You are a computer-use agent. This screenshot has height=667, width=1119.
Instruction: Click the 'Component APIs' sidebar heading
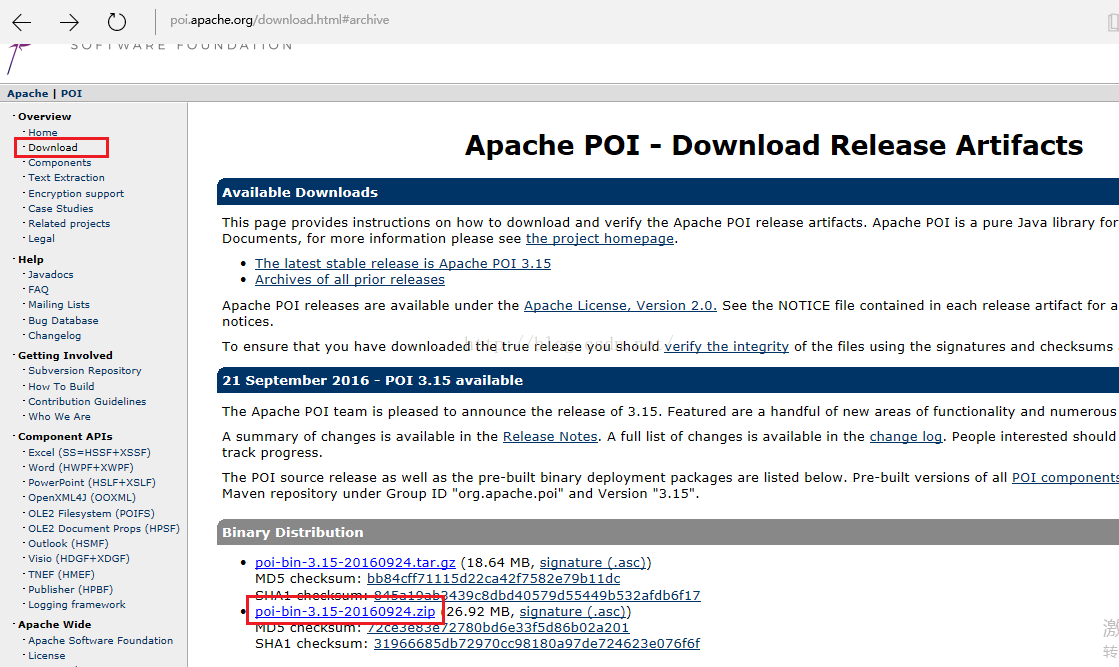pyautogui.click(x=65, y=437)
